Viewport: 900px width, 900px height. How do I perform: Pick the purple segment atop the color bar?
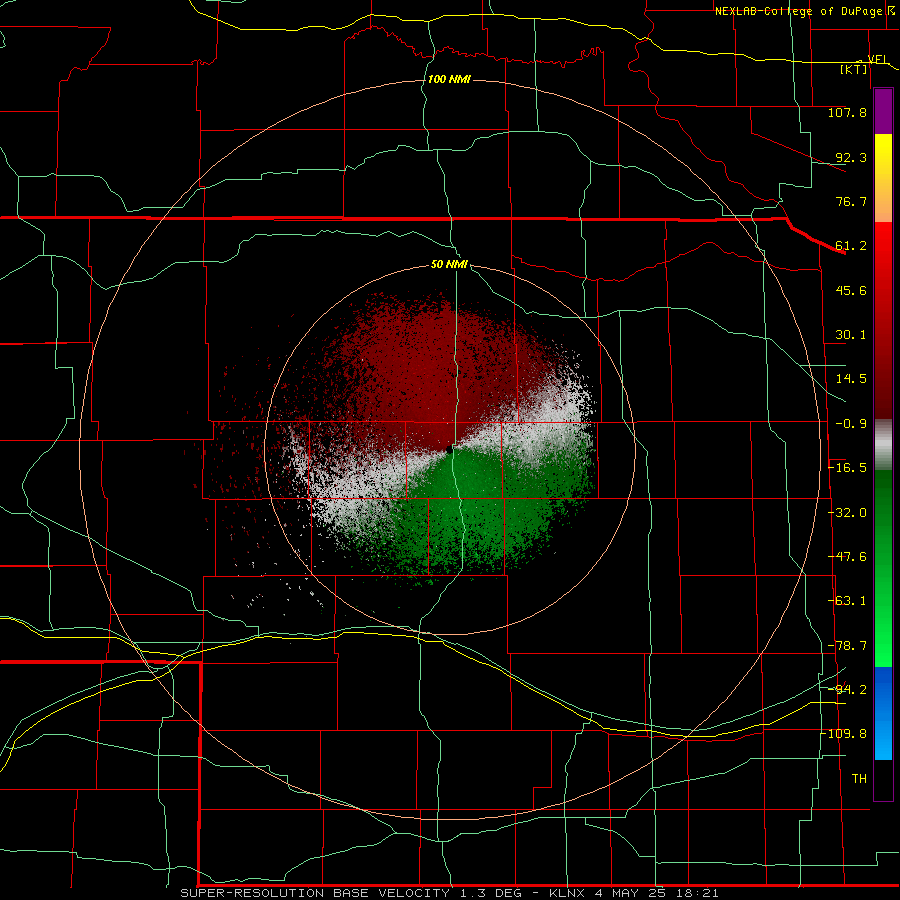tap(883, 111)
